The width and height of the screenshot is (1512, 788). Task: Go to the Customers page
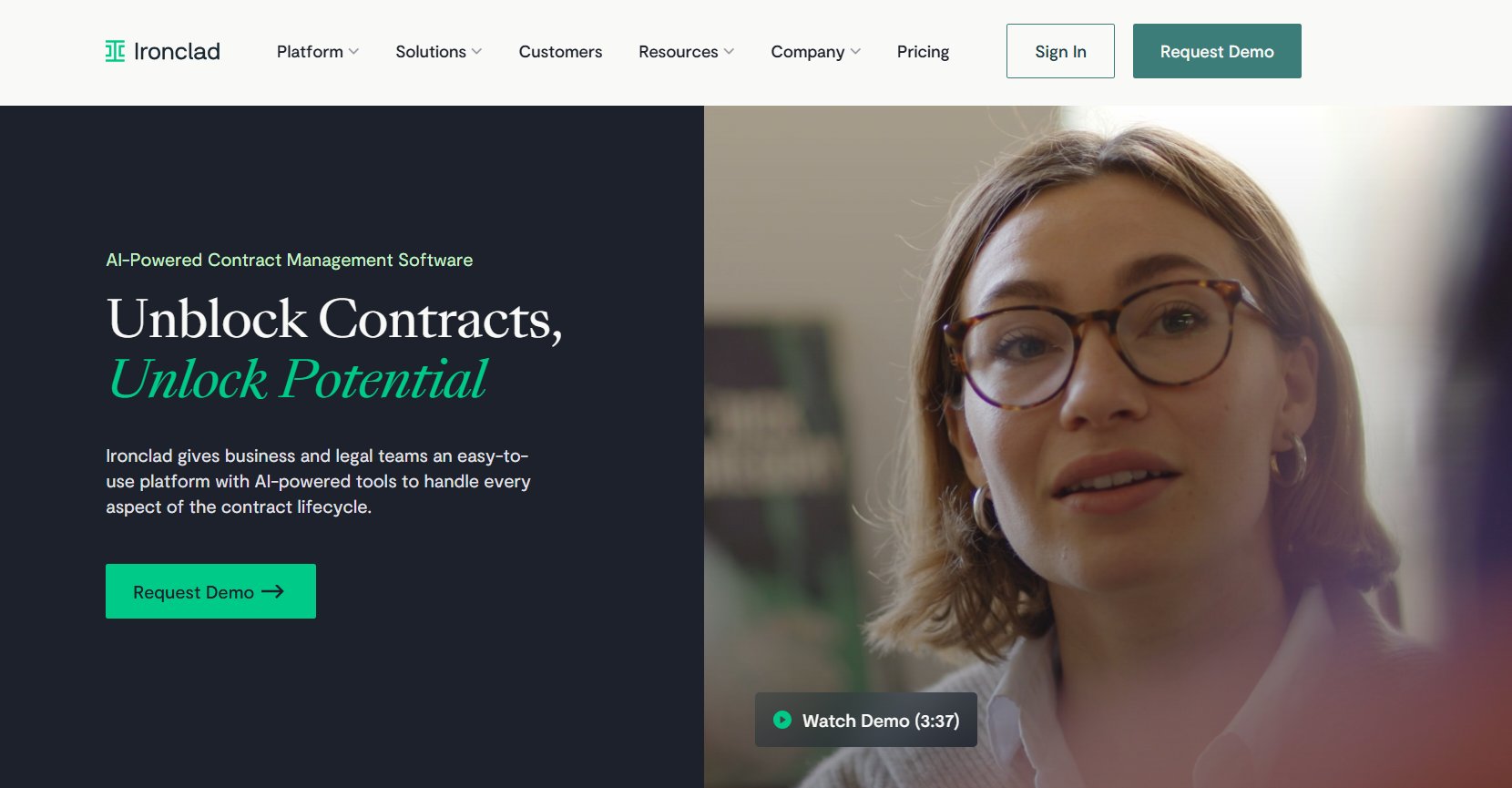pyautogui.click(x=560, y=52)
